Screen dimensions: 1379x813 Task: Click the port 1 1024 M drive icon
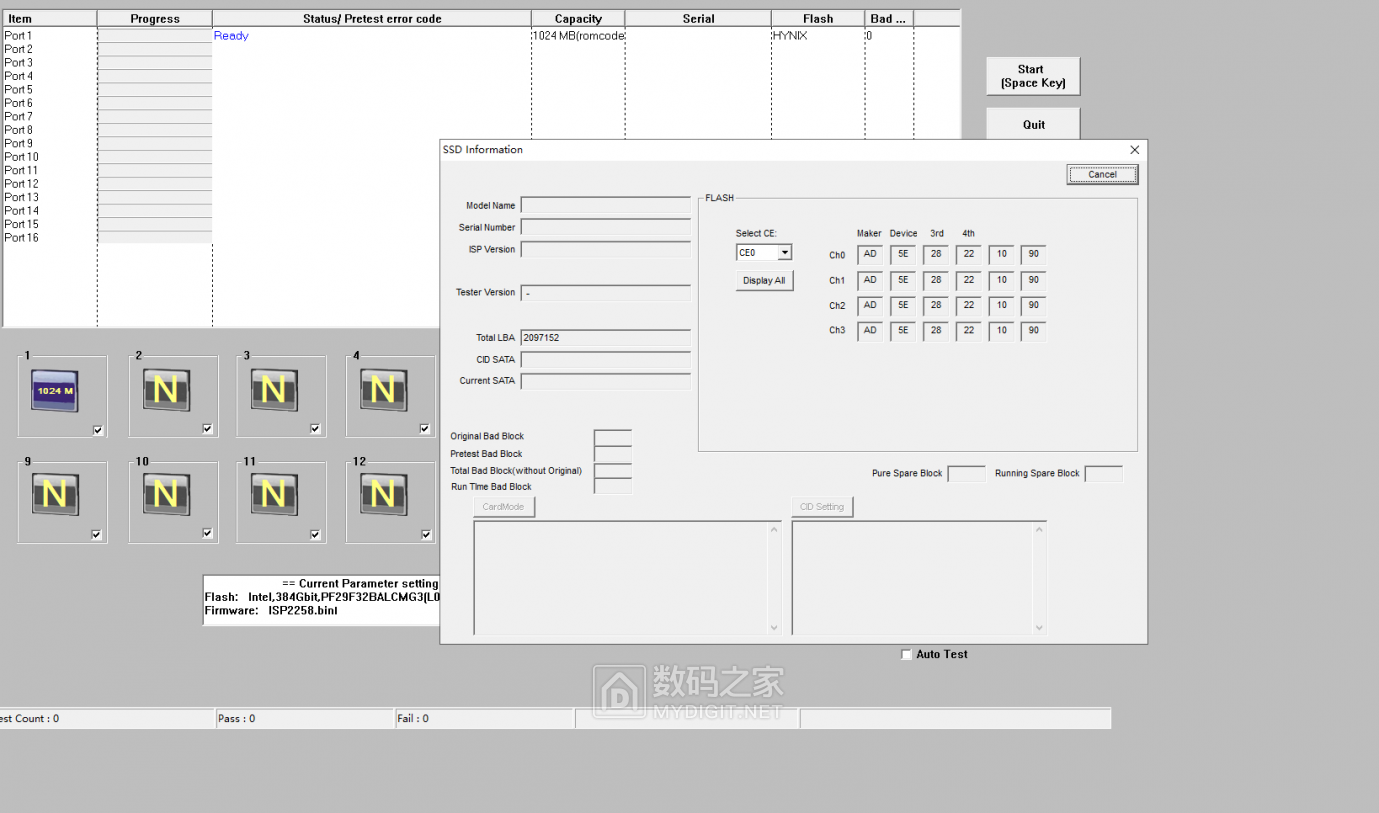(x=55, y=390)
